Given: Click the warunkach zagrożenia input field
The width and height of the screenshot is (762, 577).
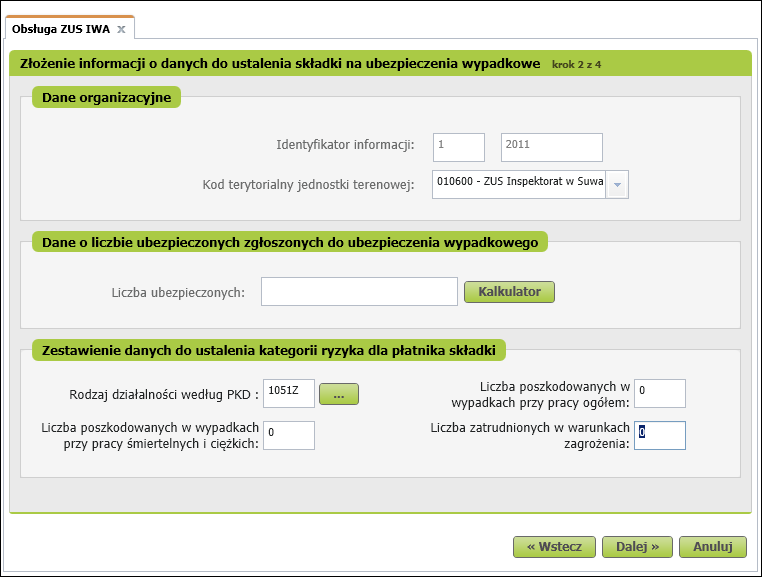Looking at the screenshot, I should point(659,435).
